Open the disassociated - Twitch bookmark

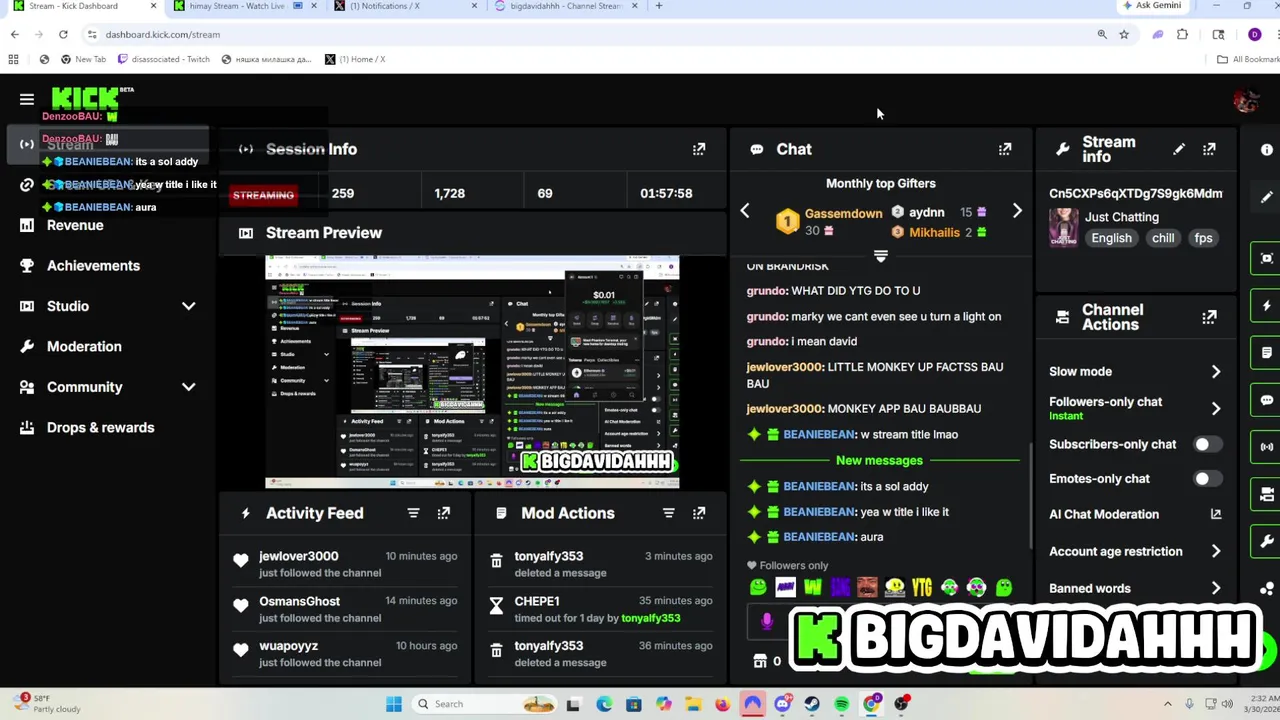[x=164, y=59]
